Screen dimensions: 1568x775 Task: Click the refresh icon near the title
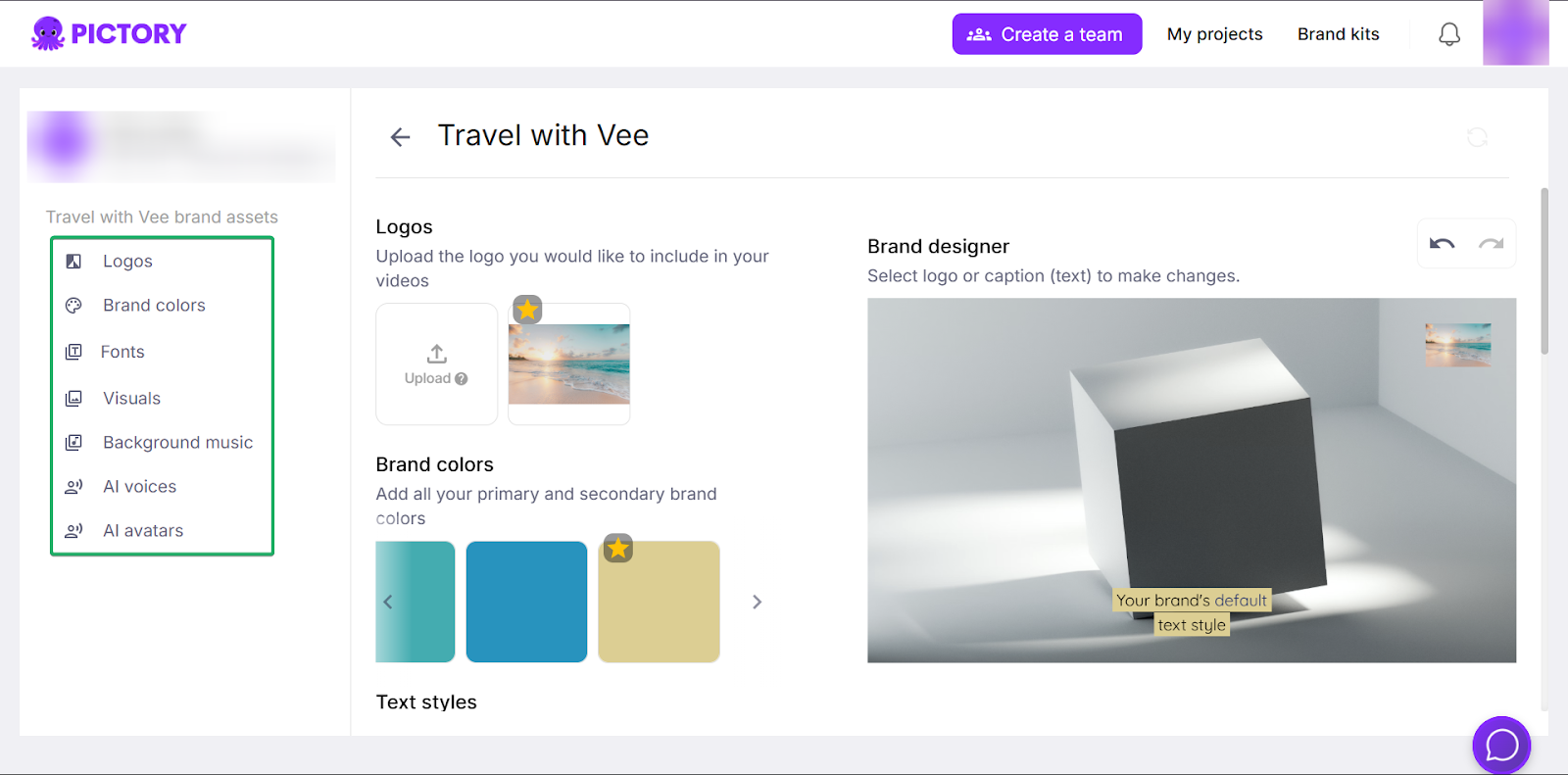(x=1477, y=137)
